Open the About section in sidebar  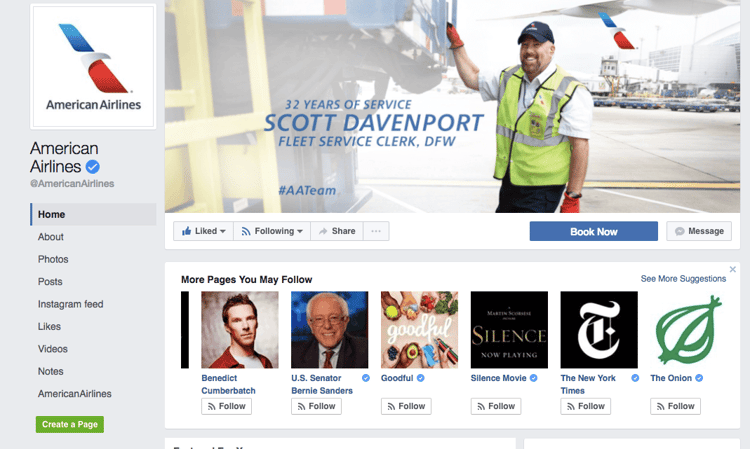(51, 237)
